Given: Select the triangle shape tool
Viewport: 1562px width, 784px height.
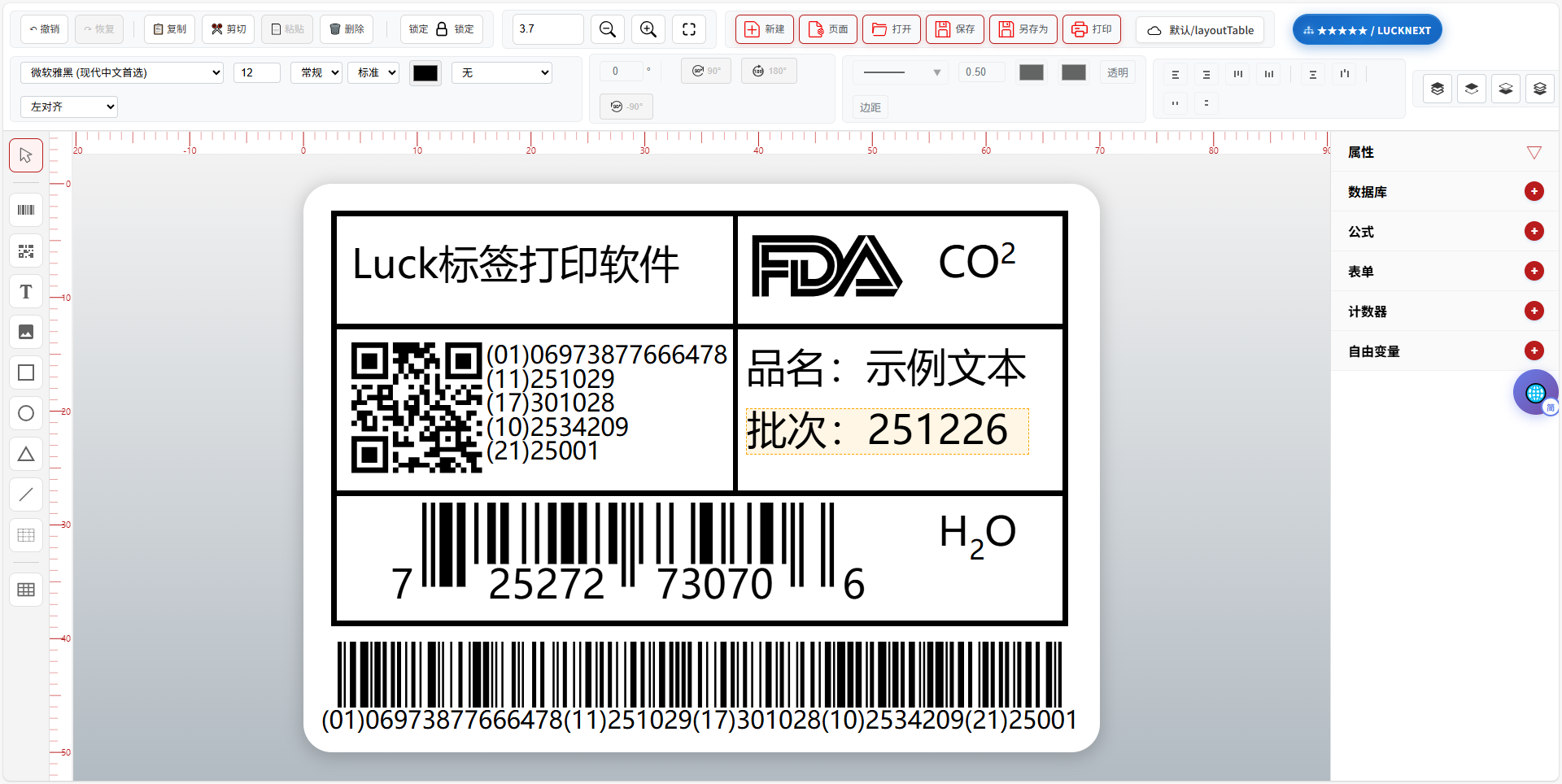Looking at the screenshot, I should click(26, 454).
